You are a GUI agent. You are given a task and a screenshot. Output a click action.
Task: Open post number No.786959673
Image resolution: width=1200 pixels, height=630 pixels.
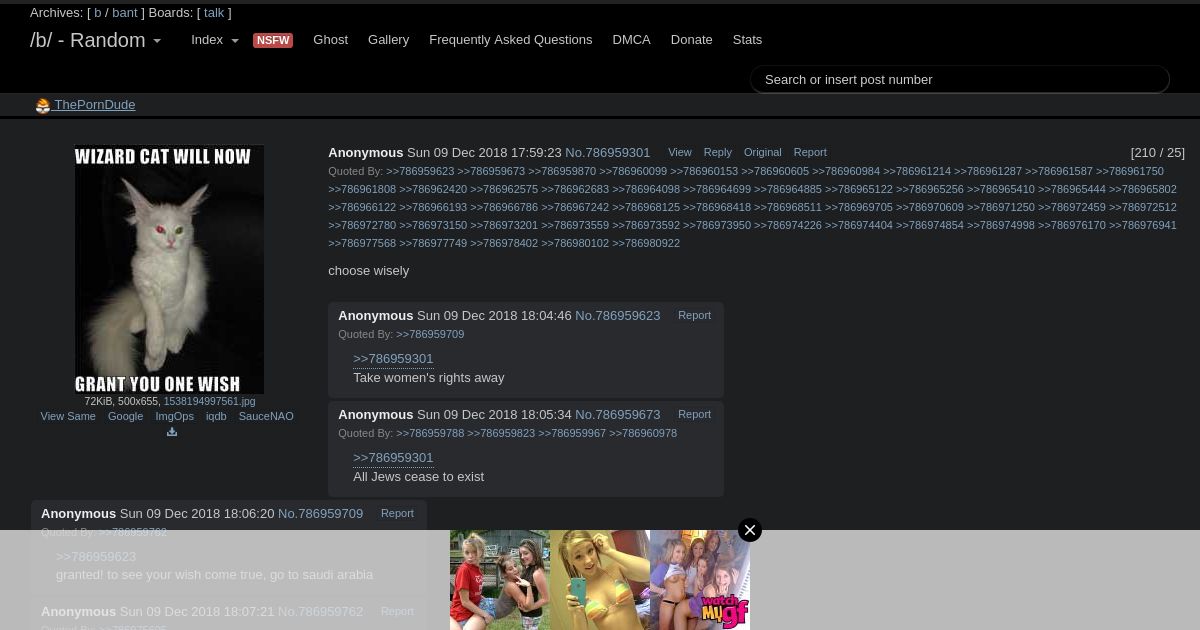coord(617,414)
